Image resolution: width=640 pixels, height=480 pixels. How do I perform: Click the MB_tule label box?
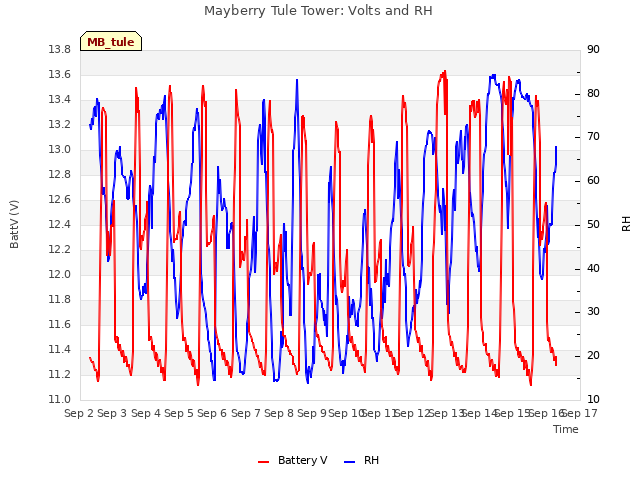pyautogui.click(x=111, y=41)
